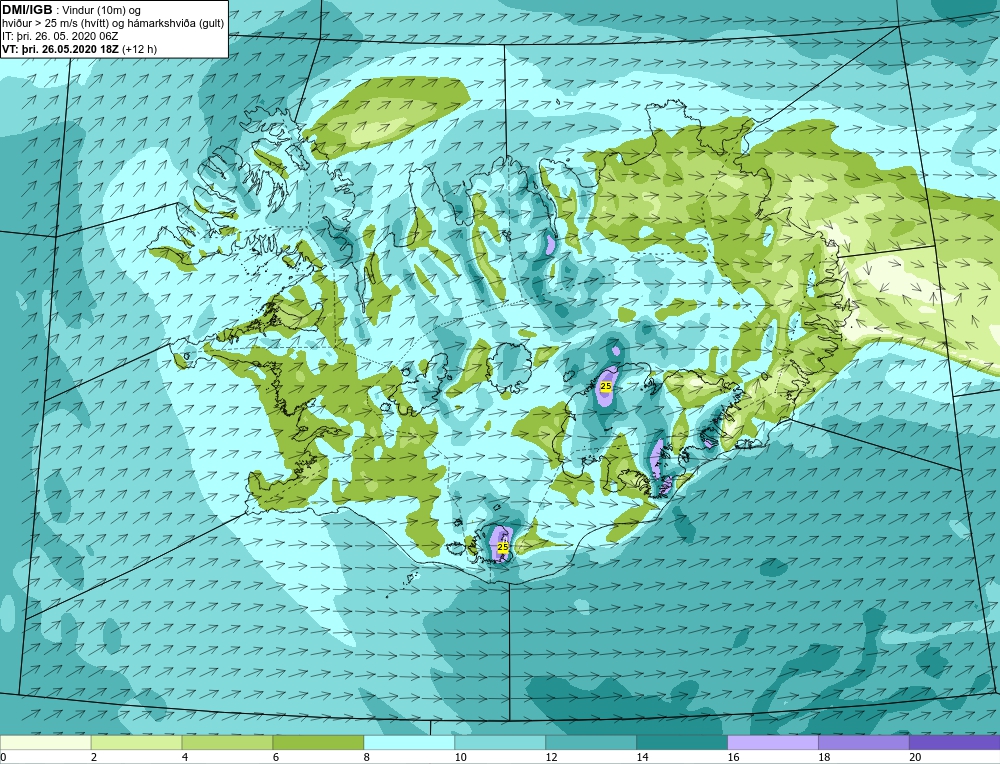Click the 10–12 m/s light teal legend swatch
The image size is (1000, 764).
[x=500, y=742]
